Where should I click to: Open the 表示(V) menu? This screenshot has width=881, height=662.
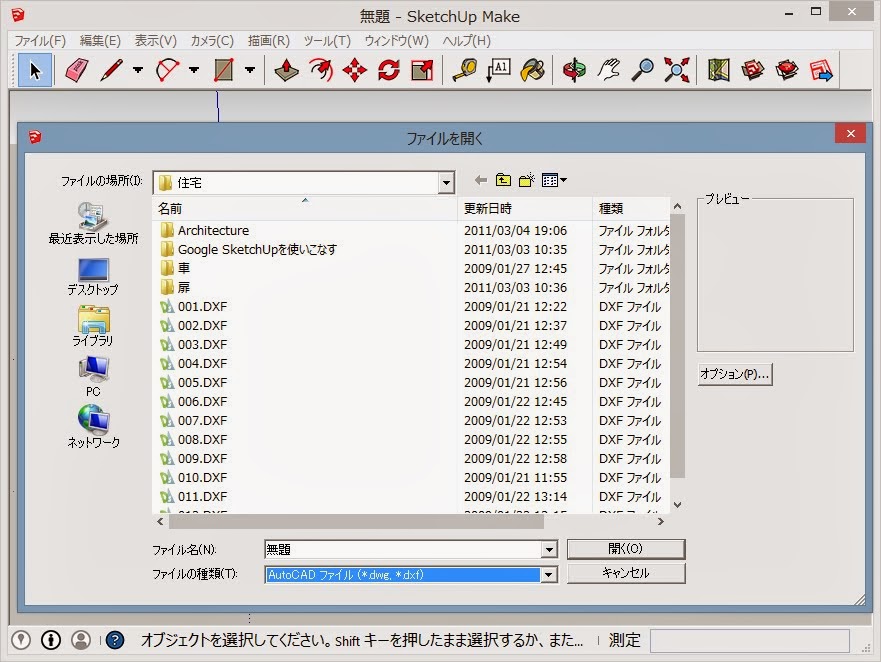coord(156,41)
